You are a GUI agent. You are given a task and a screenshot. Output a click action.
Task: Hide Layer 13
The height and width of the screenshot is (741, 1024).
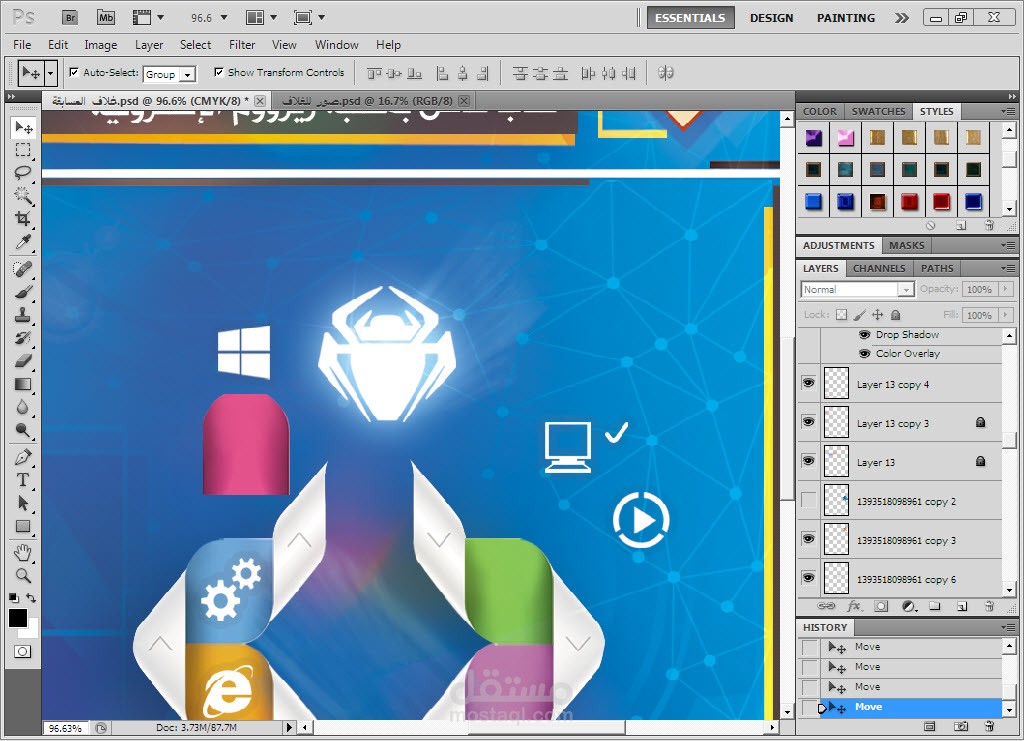808,461
